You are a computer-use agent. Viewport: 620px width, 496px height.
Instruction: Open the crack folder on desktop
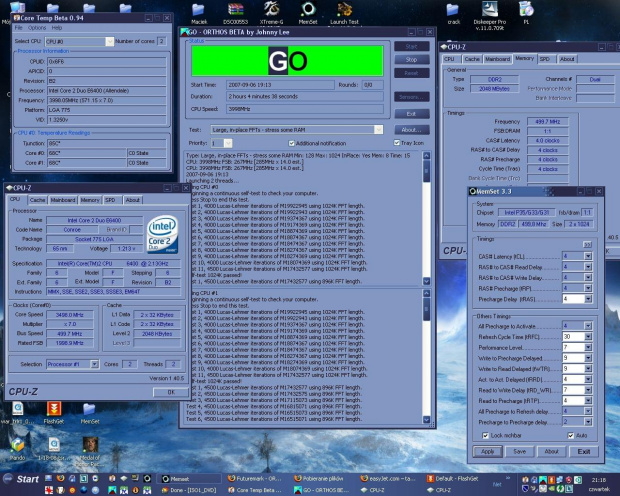(x=454, y=14)
